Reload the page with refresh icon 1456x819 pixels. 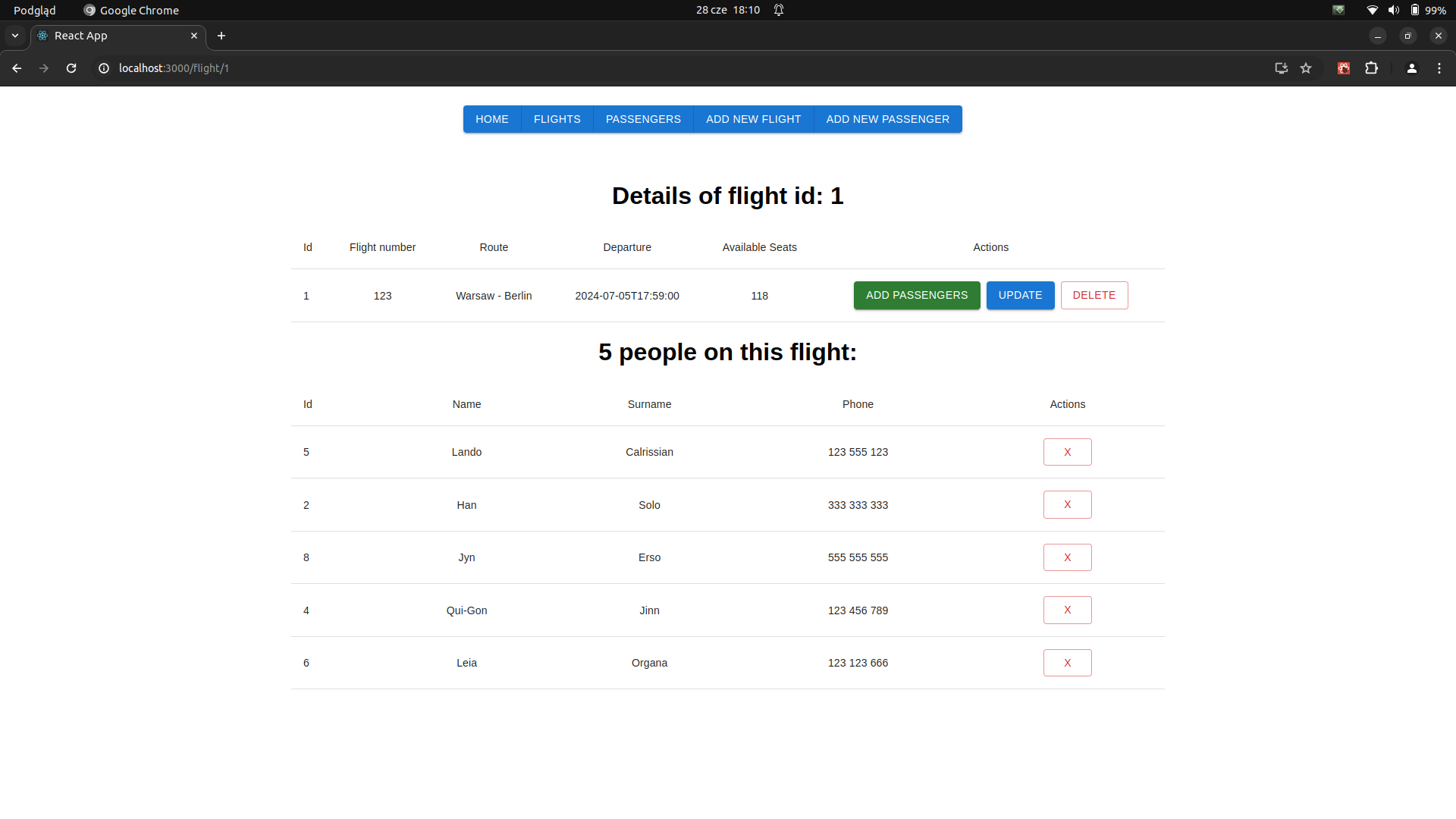71,68
